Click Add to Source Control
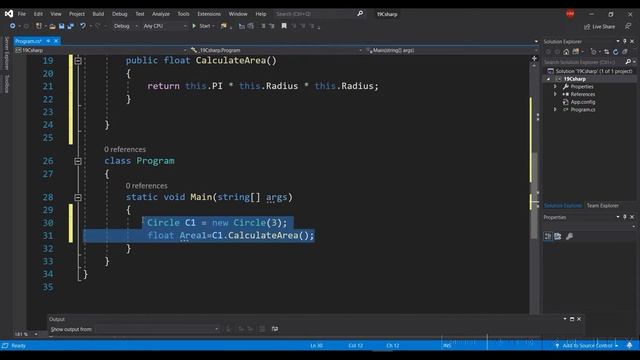The image size is (640, 360). point(587,346)
